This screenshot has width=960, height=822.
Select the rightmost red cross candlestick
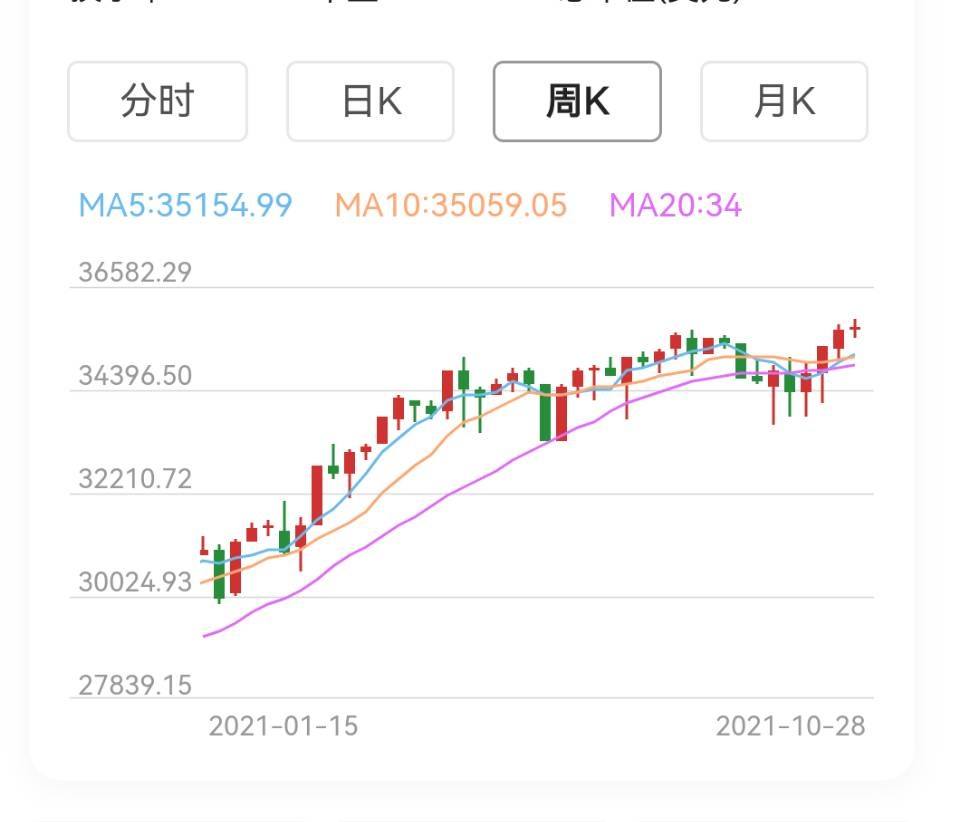855,327
